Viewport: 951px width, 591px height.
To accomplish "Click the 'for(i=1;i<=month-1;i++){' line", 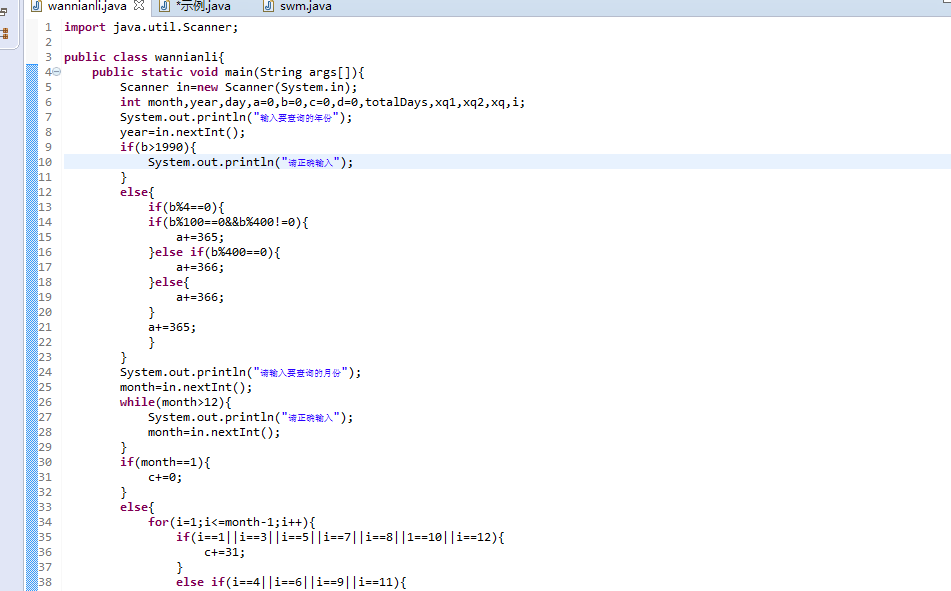I will pyautogui.click(x=232, y=522).
